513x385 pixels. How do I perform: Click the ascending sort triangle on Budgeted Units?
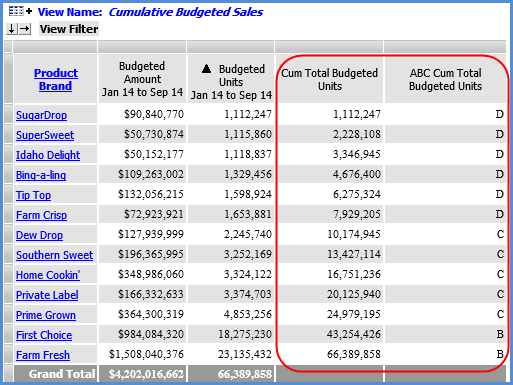[x=207, y=69]
